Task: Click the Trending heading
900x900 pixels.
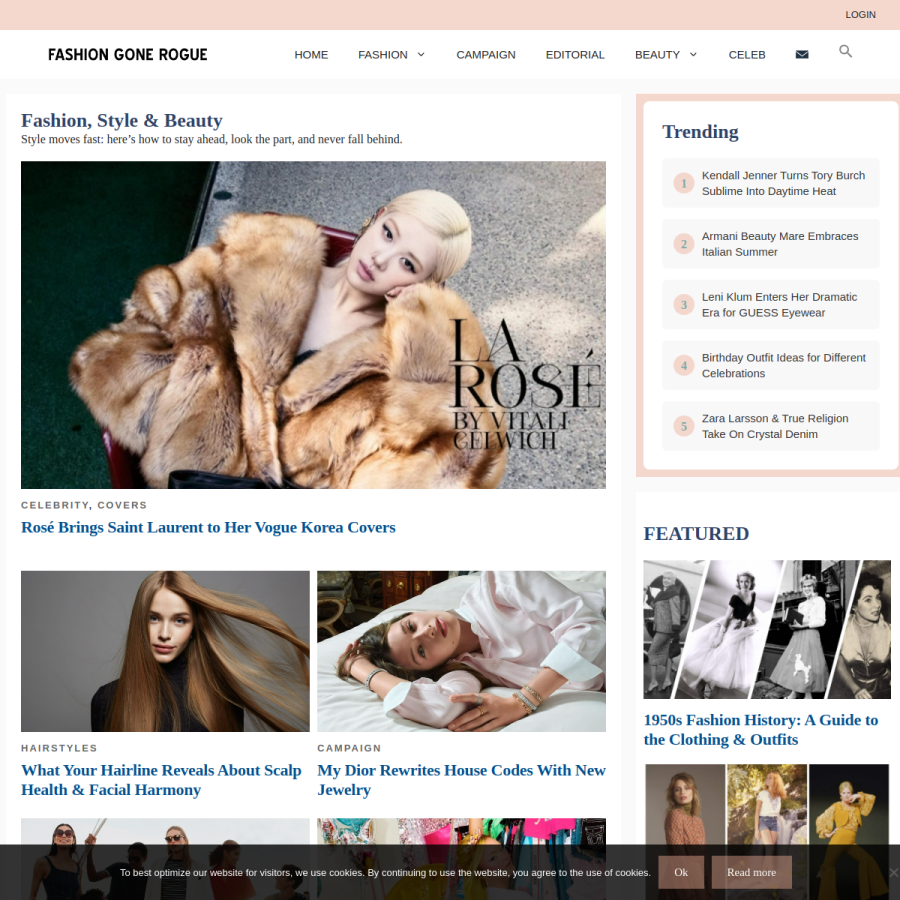Action: (700, 131)
